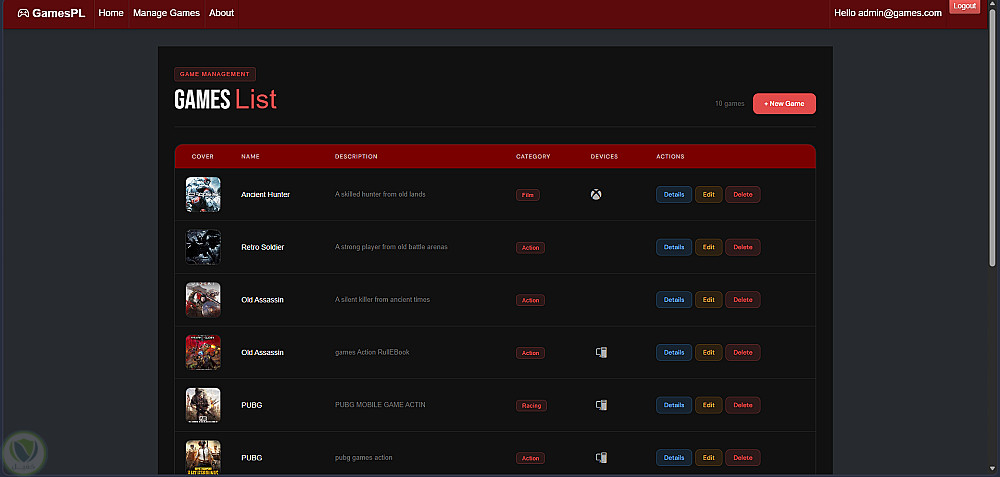Viewport: 1000px width, 477px height.
Task: Open the Ancient Hunter cover thumbnail
Action: 203,194
